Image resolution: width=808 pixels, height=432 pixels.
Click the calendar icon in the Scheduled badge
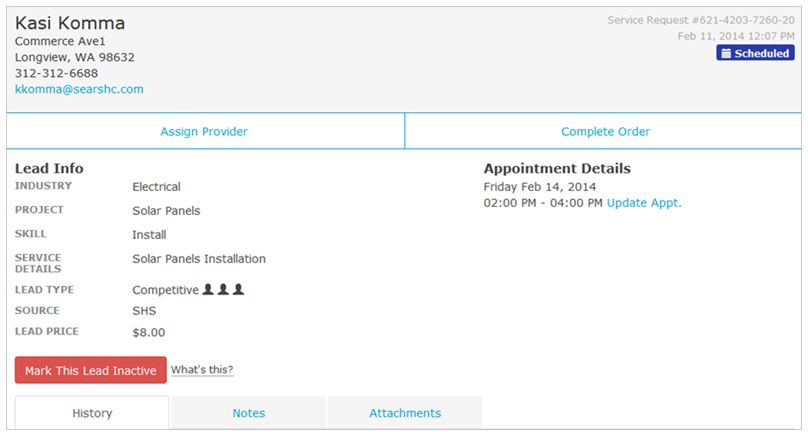point(726,54)
